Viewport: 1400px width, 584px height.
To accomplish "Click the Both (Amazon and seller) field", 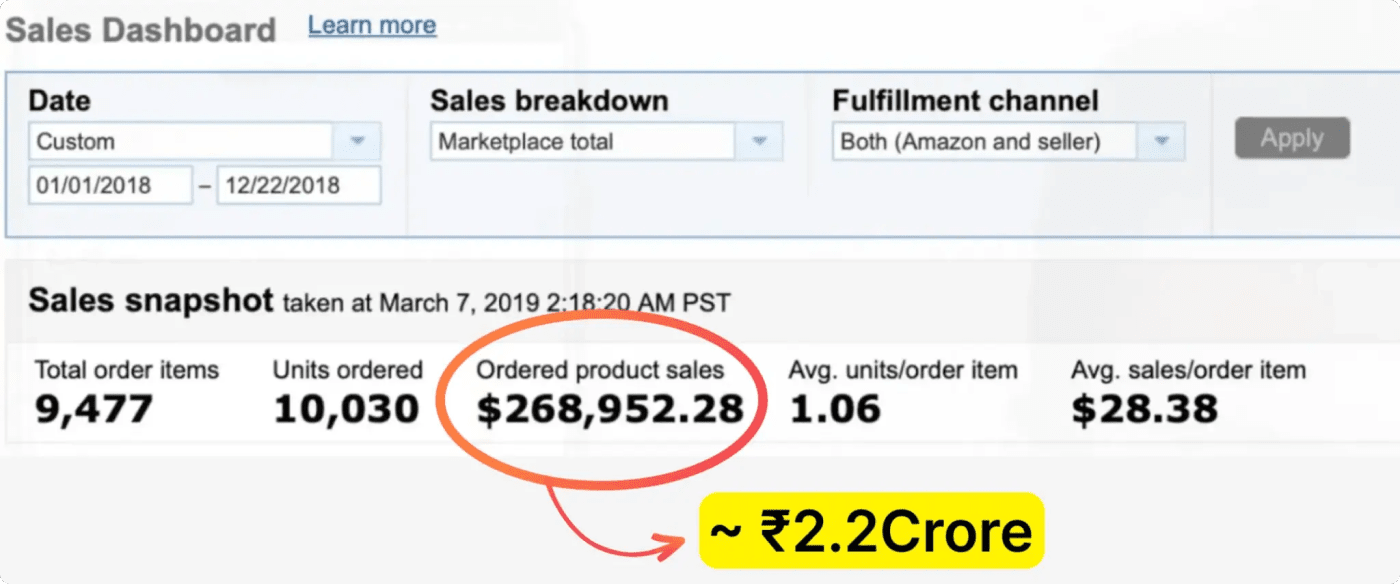I will [985, 141].
